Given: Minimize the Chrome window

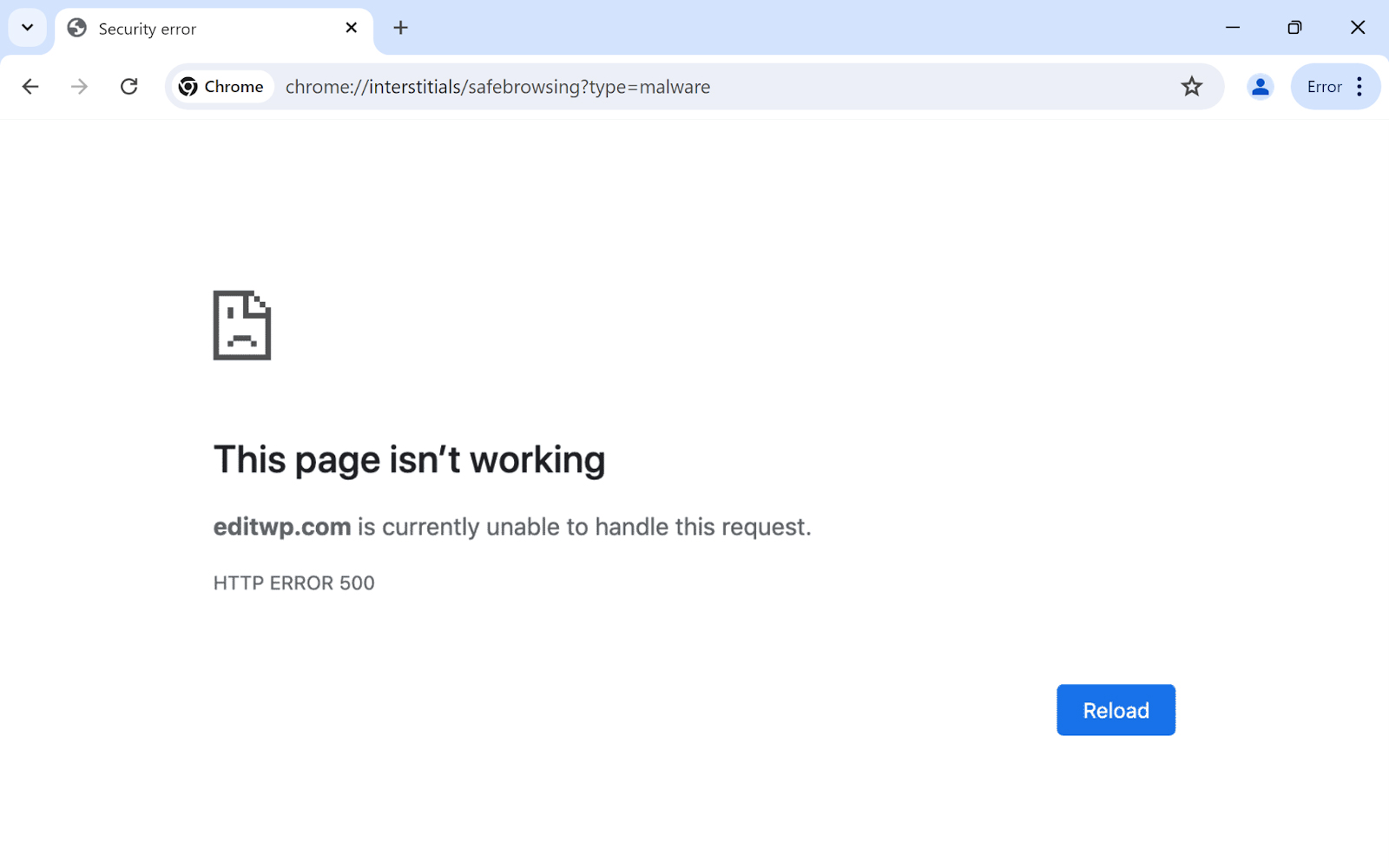Looking at the screenshot, I should pos(1232,28).
